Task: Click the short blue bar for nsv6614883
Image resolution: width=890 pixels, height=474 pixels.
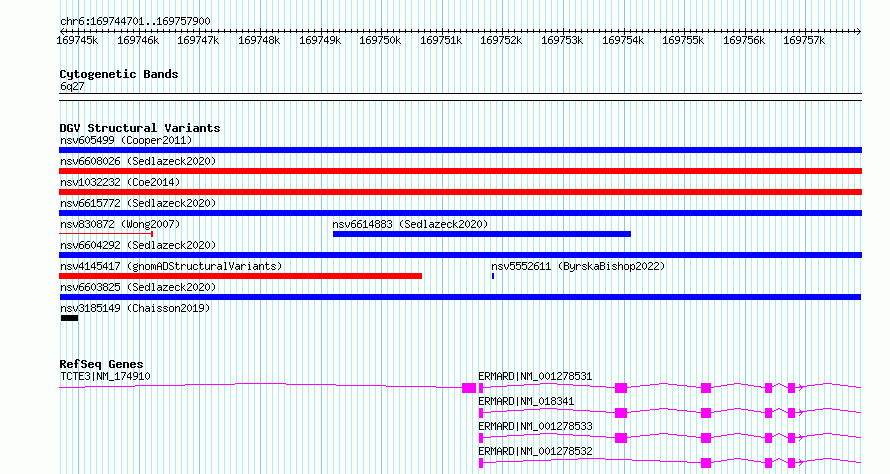Action: pyautogui.click(x=482, y=234)
